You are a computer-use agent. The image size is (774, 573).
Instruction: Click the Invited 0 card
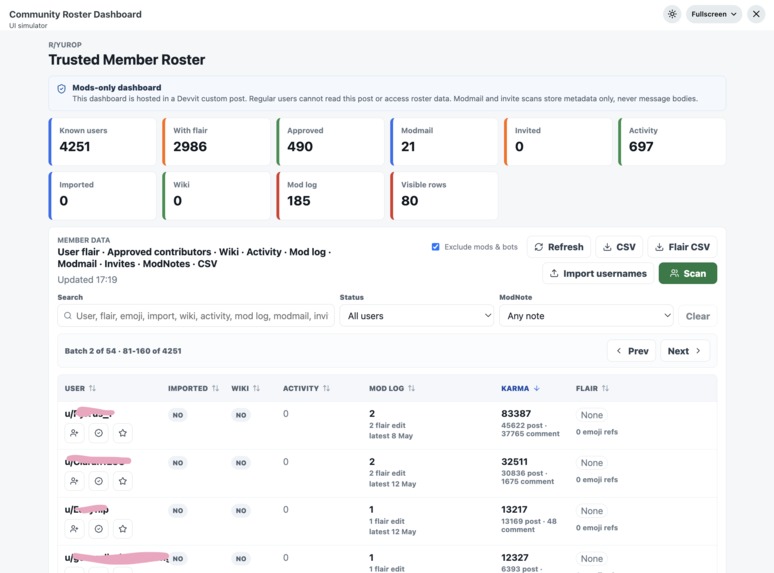tap(558, 142)
